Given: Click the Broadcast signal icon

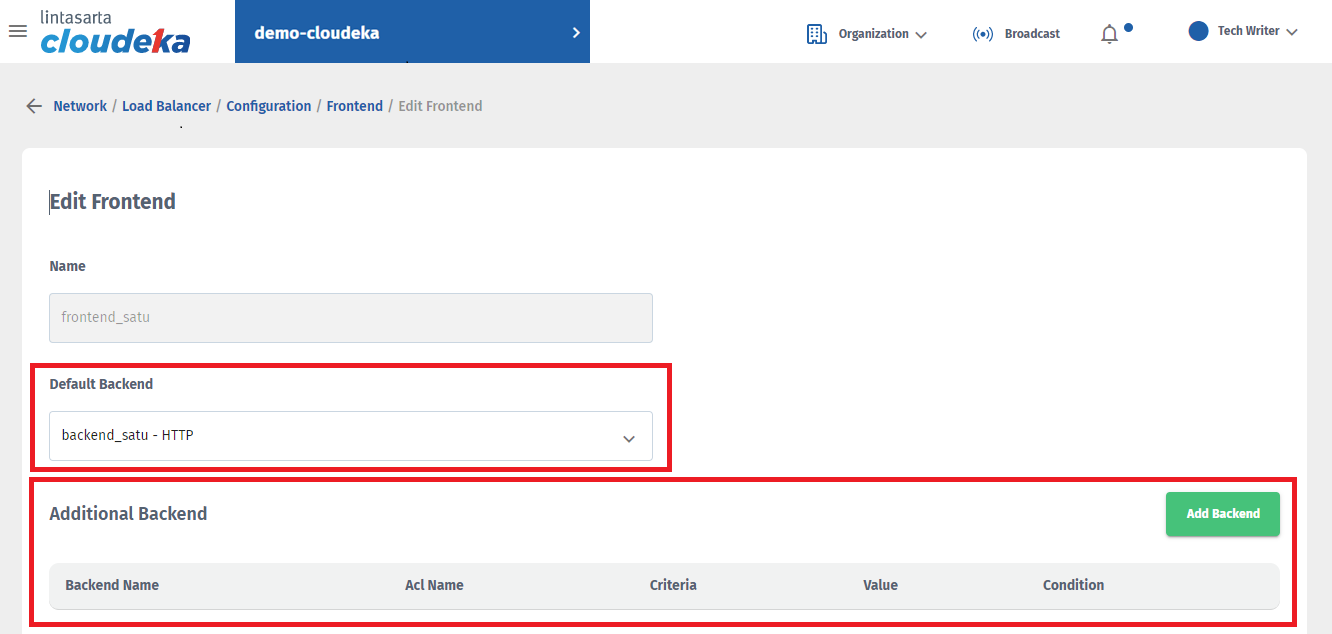Looking at the screenshot, I should pyautogui.click(x=983, y=34).
